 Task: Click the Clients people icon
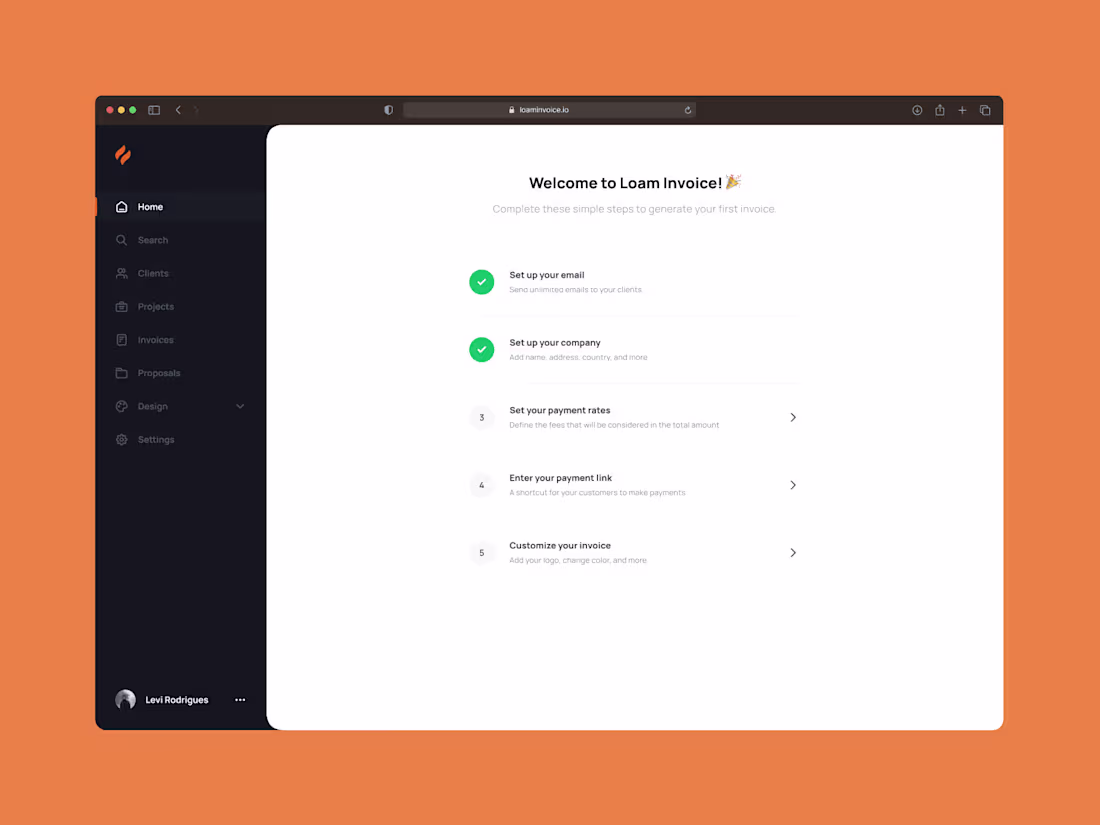(x=121, y=274)
